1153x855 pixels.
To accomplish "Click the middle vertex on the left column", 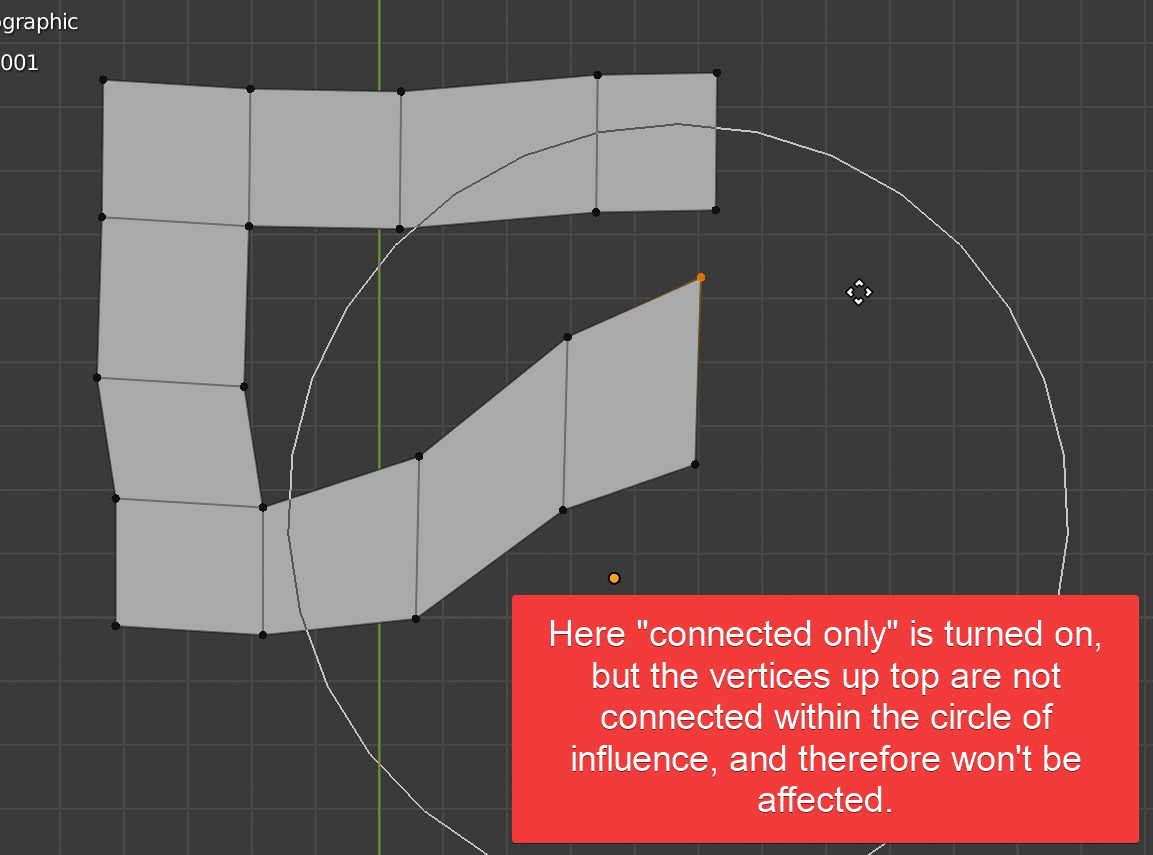I will coord(97,377).
